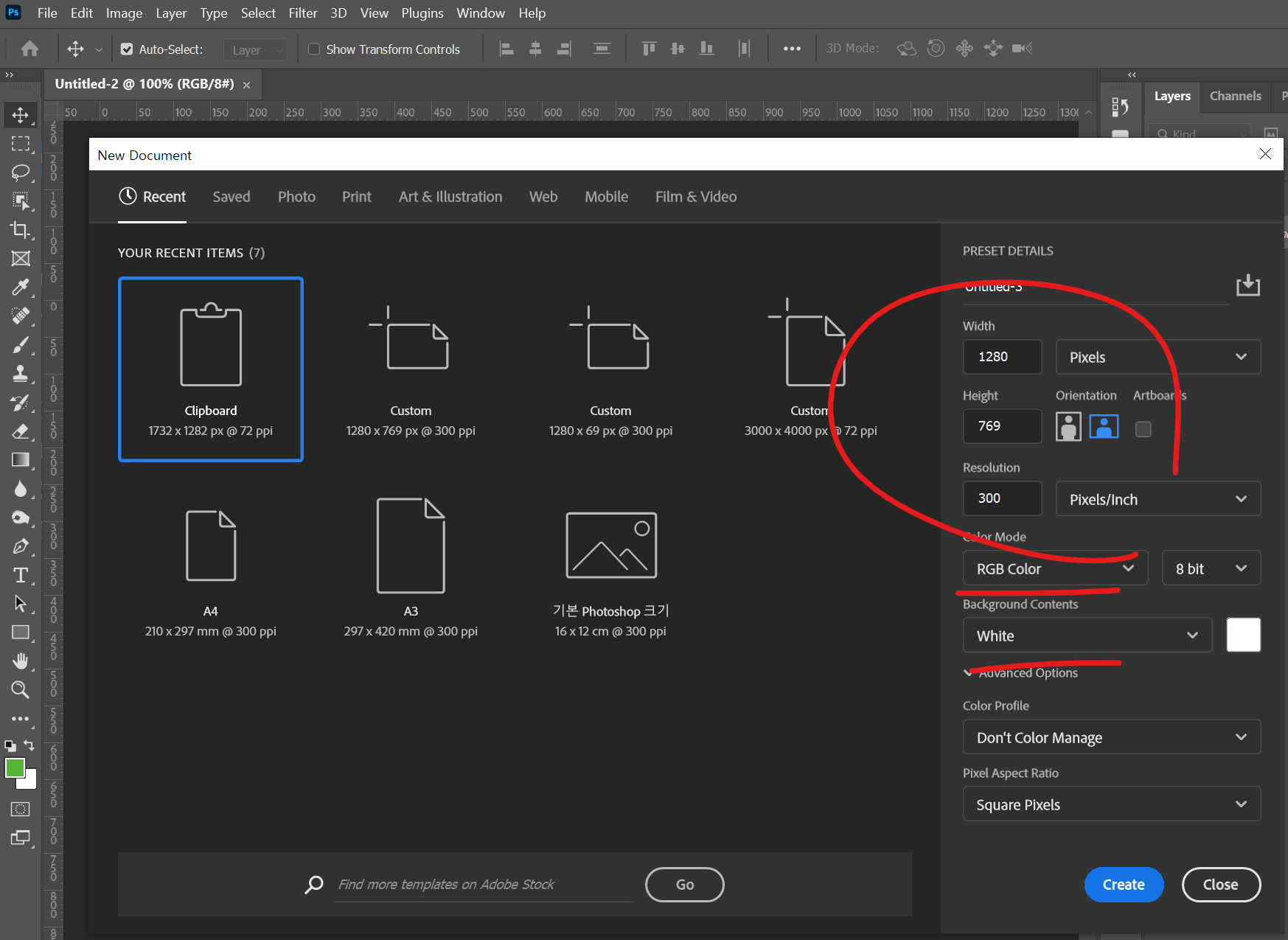
Task: Open the Image menu
Action: click(124, 13)
